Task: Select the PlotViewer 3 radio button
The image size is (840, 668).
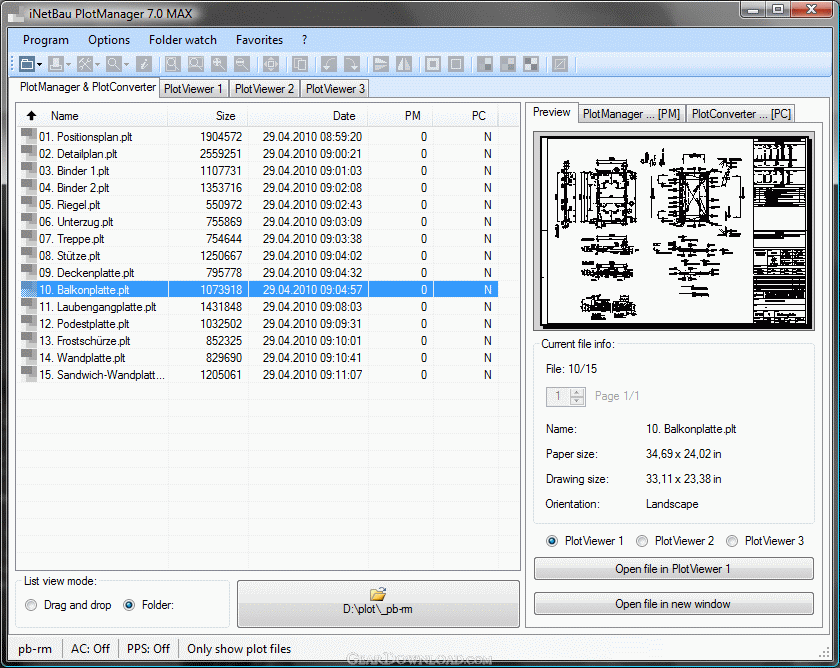Action: pos(732,541)
